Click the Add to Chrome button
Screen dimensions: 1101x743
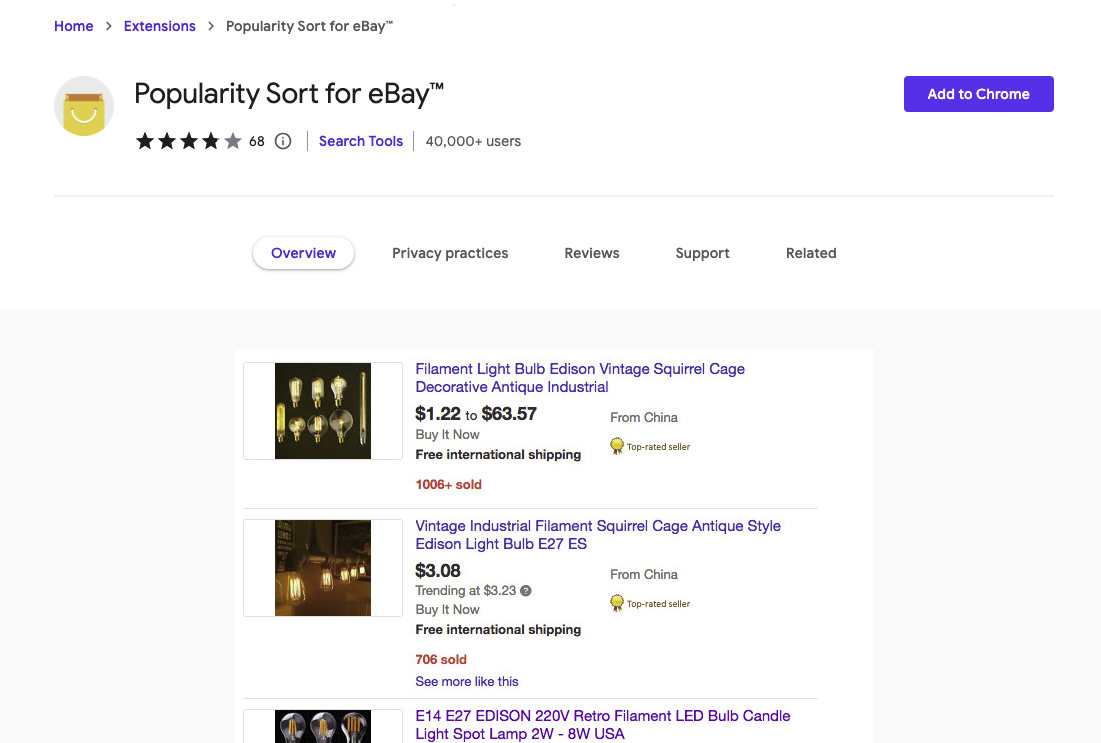(x=978, y=93)
